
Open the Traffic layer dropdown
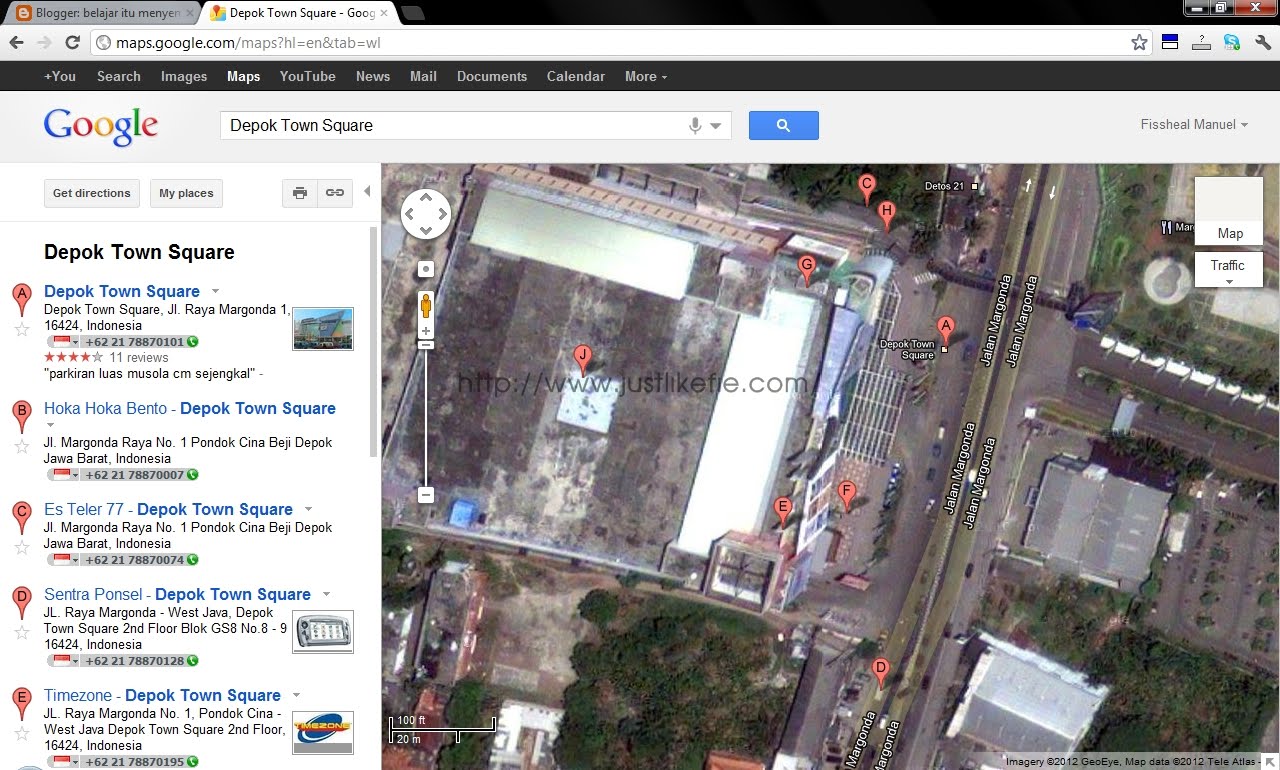tap(1228, 270)
